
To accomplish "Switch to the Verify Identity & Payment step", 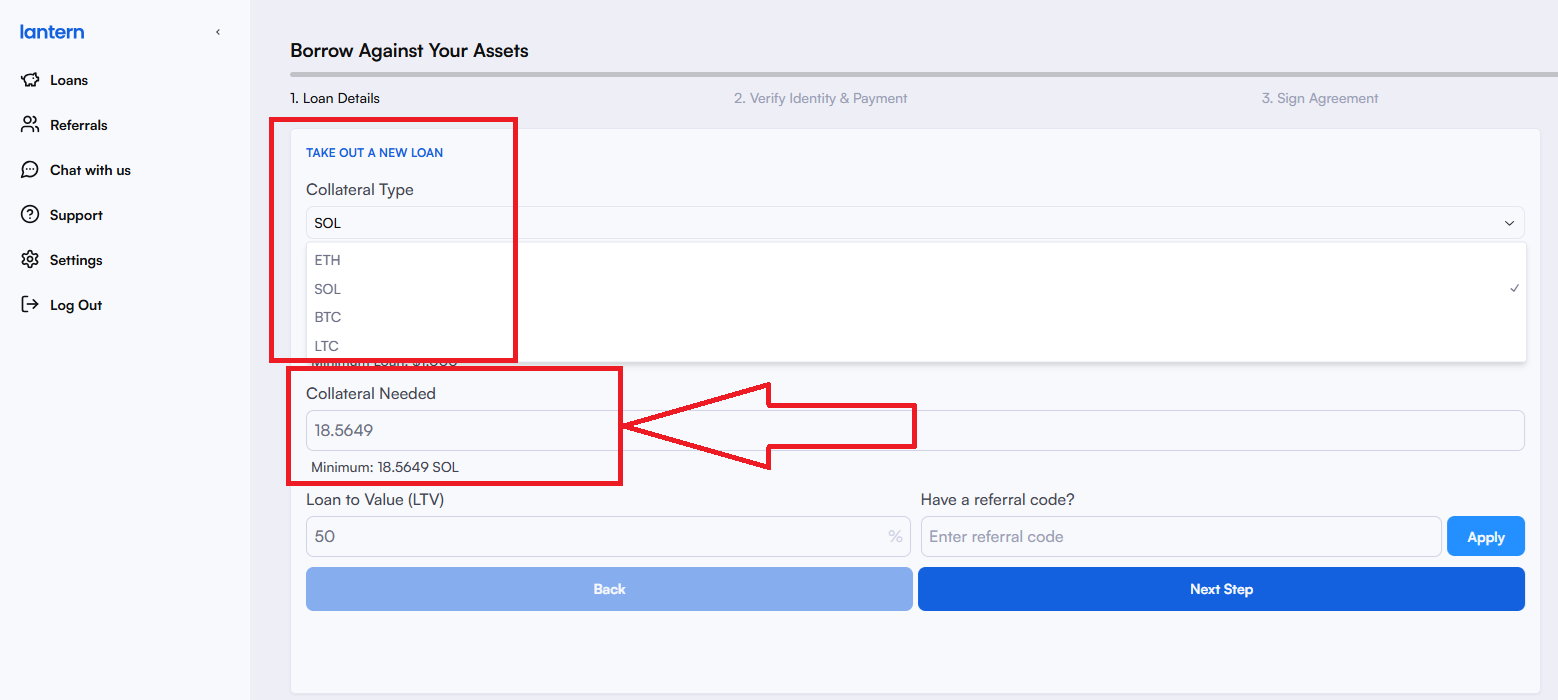I will 821,98.
